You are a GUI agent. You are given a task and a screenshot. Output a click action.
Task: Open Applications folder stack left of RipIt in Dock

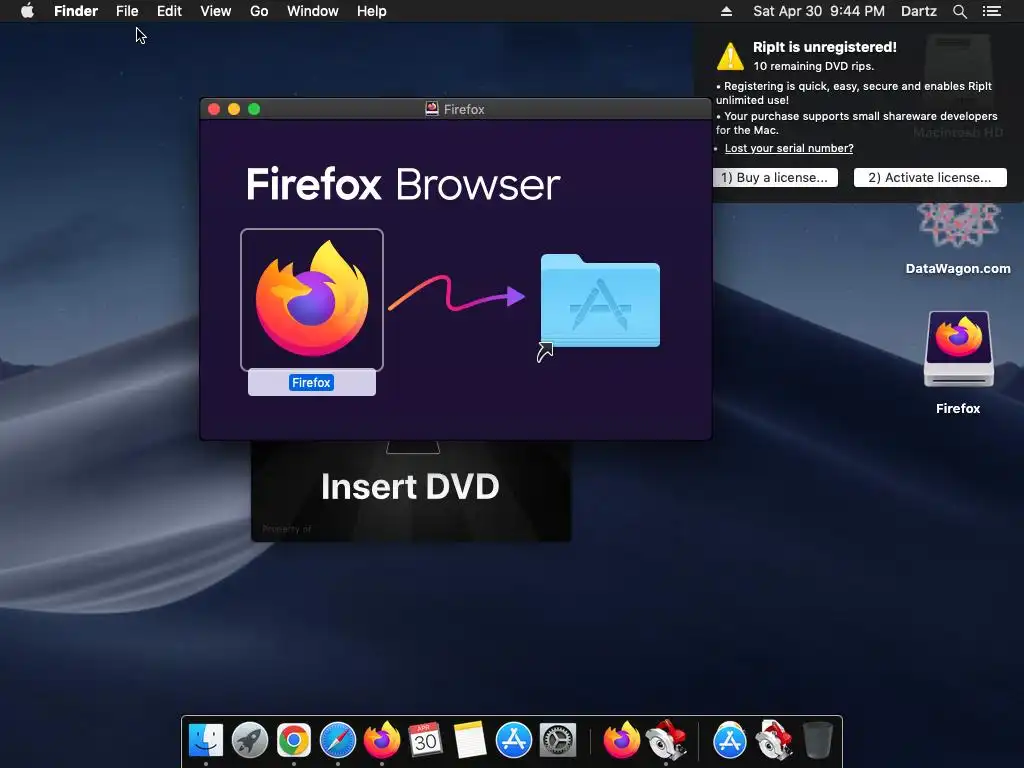click(x=729, y=740)
